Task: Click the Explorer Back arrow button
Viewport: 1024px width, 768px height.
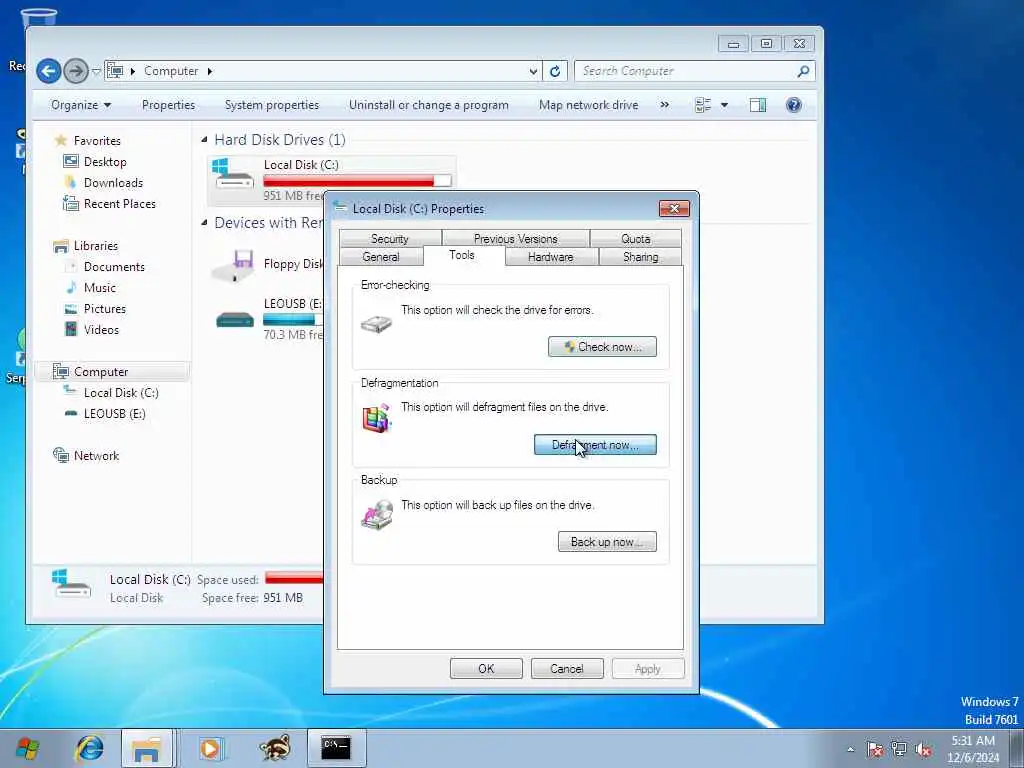Action: tap(49, 71)
